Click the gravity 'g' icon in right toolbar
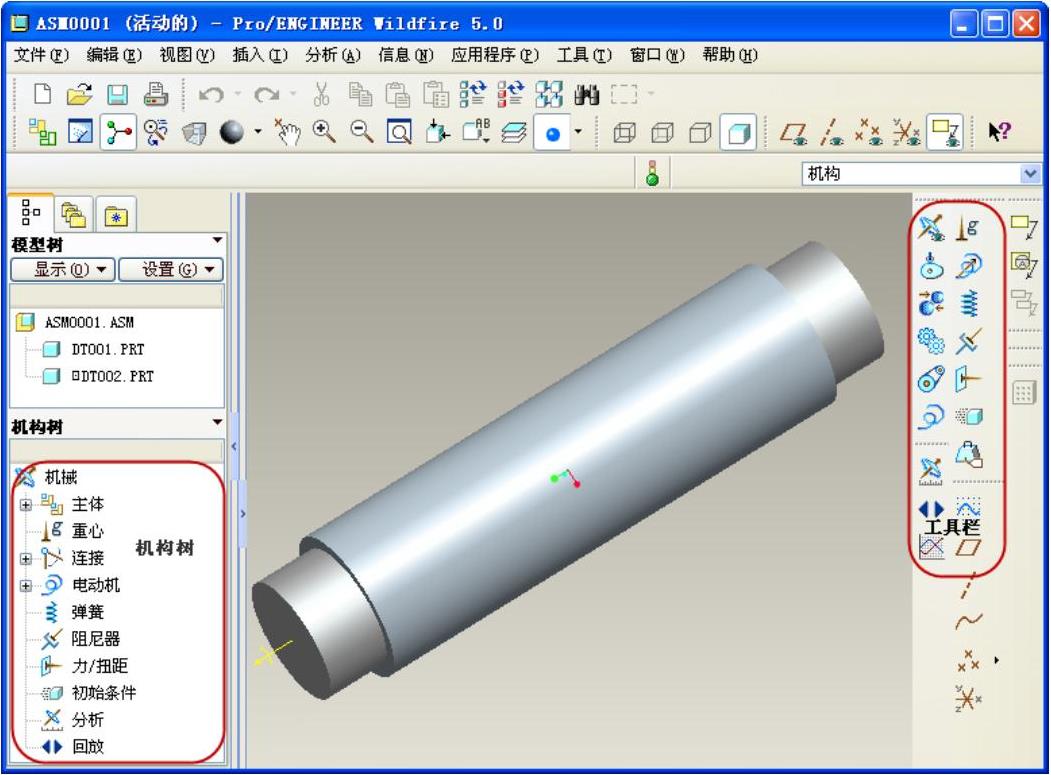The image size is (1051, 775). coord(968,229)
